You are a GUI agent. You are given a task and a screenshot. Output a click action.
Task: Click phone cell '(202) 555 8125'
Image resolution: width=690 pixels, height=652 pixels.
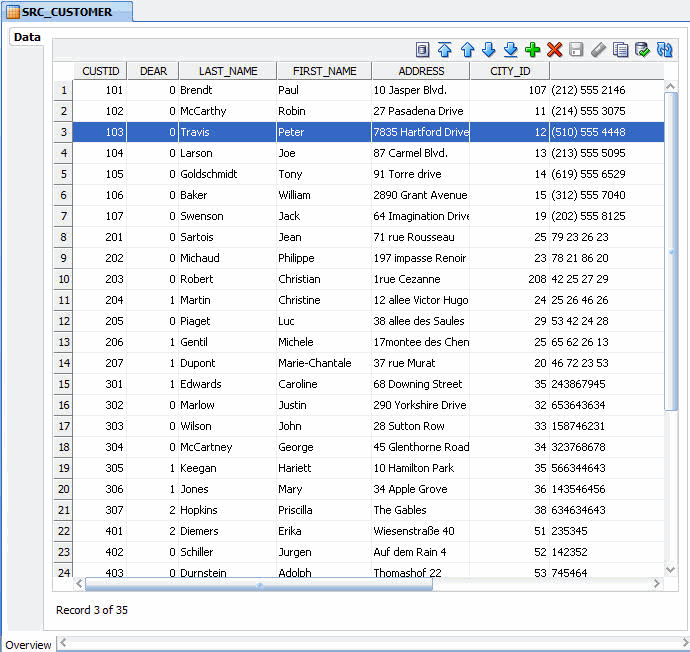tap(607, 216)
